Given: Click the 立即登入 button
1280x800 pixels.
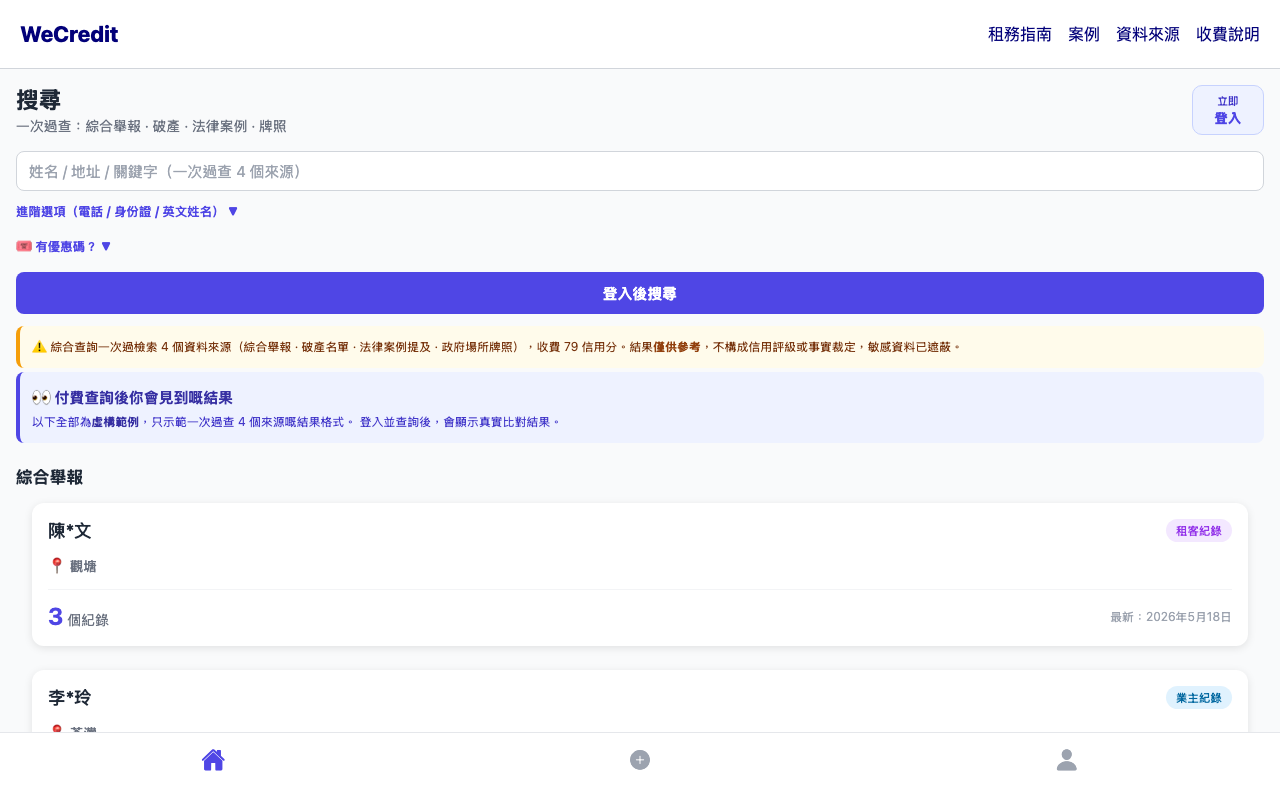Looking at the screenshot, I should [1228, 110].
